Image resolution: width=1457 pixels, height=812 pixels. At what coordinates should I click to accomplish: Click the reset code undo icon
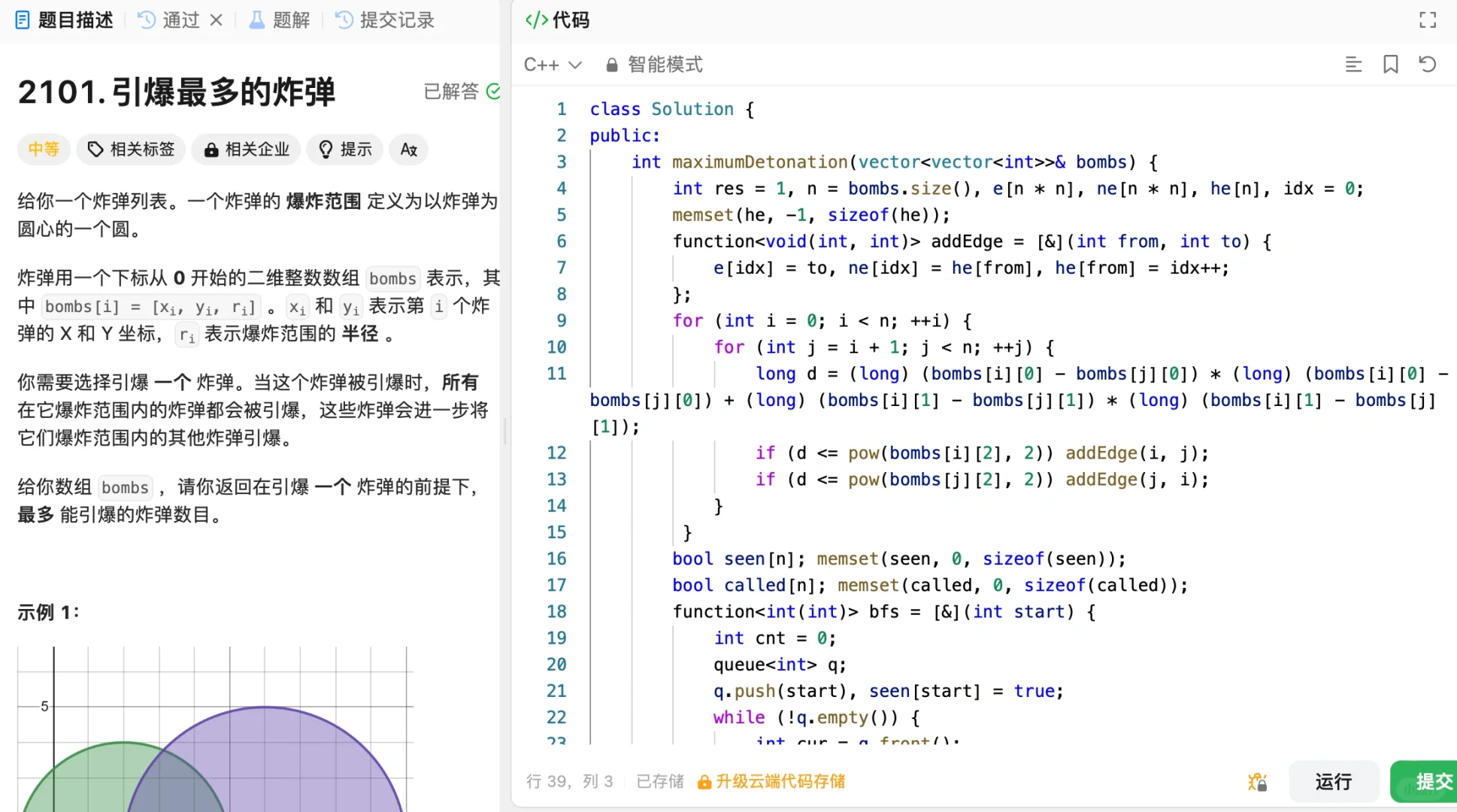(x=1427, y=65)
